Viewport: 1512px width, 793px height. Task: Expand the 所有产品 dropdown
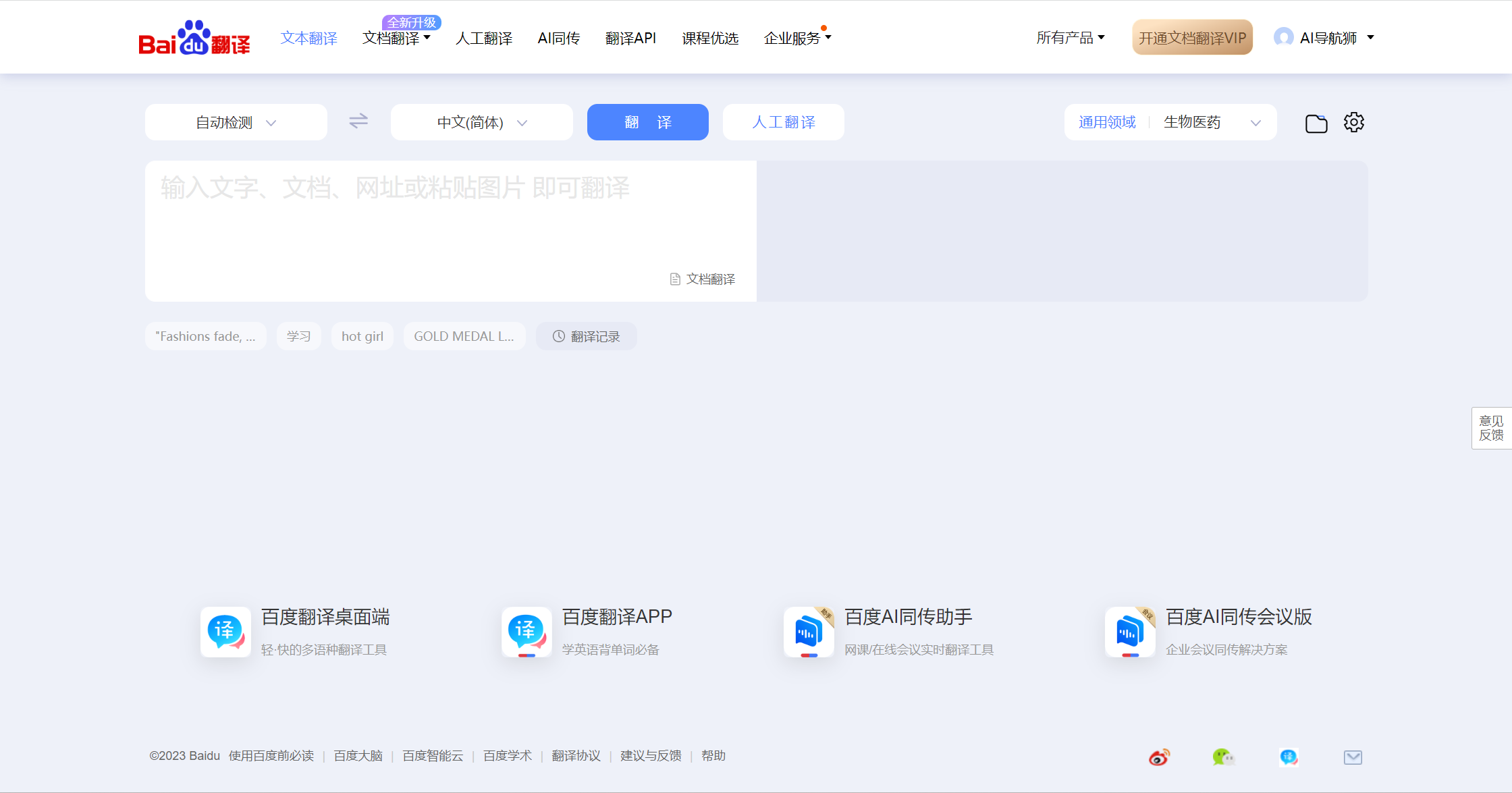coord(1071,37)
